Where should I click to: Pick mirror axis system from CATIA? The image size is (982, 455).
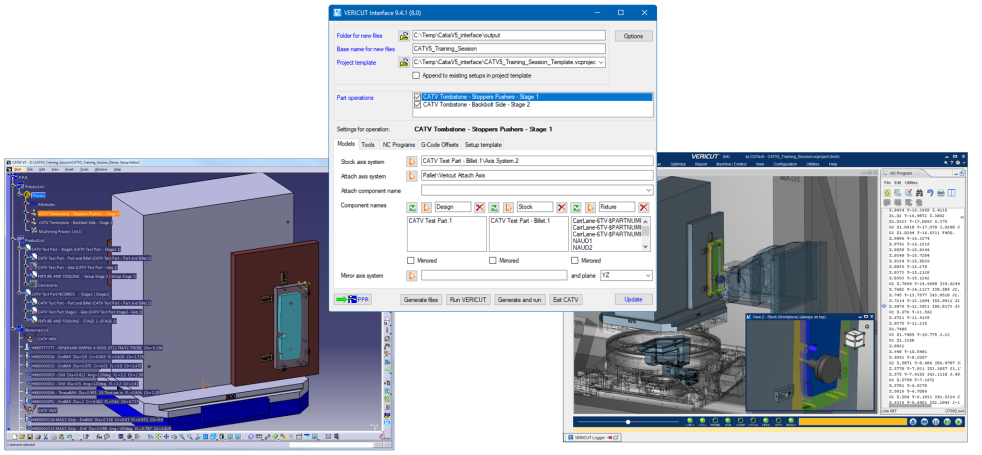[411, 275]
